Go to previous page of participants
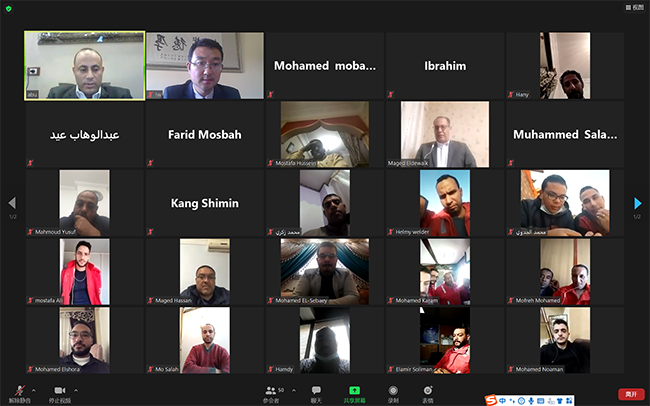 click(x=12, y=203)
